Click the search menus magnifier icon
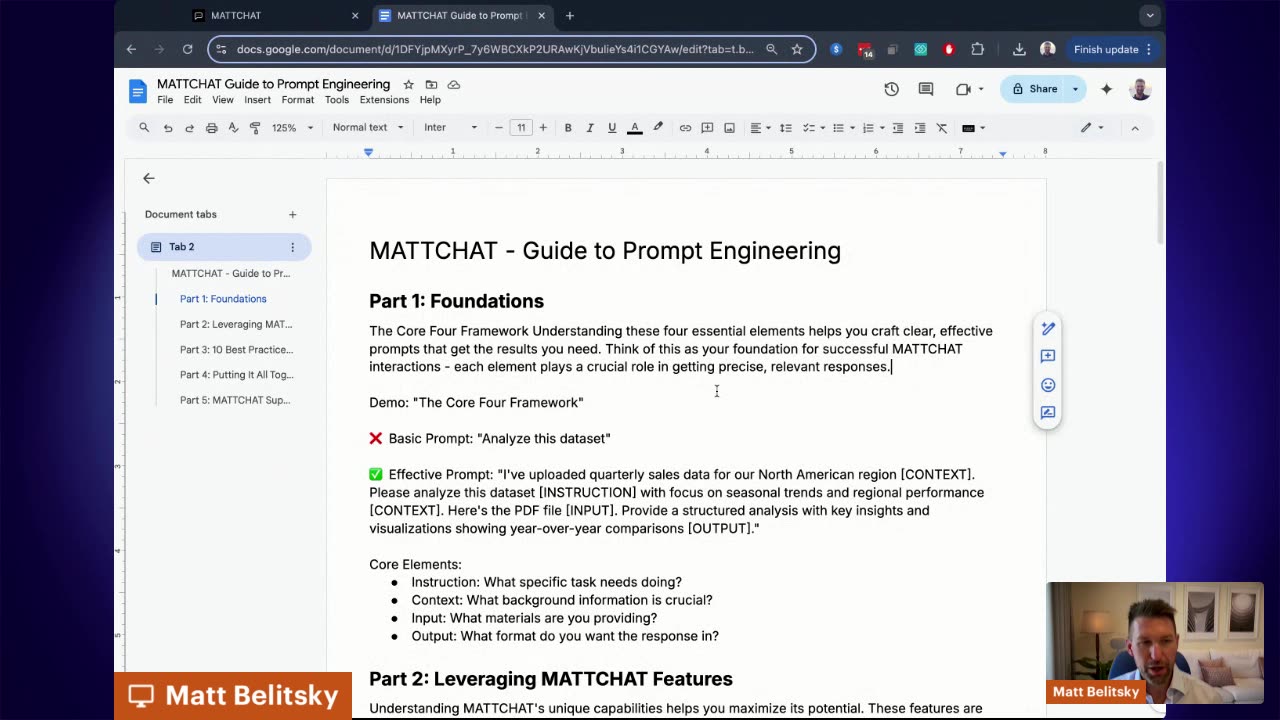Screen dimensions: 1280x720 pos(144,128)
